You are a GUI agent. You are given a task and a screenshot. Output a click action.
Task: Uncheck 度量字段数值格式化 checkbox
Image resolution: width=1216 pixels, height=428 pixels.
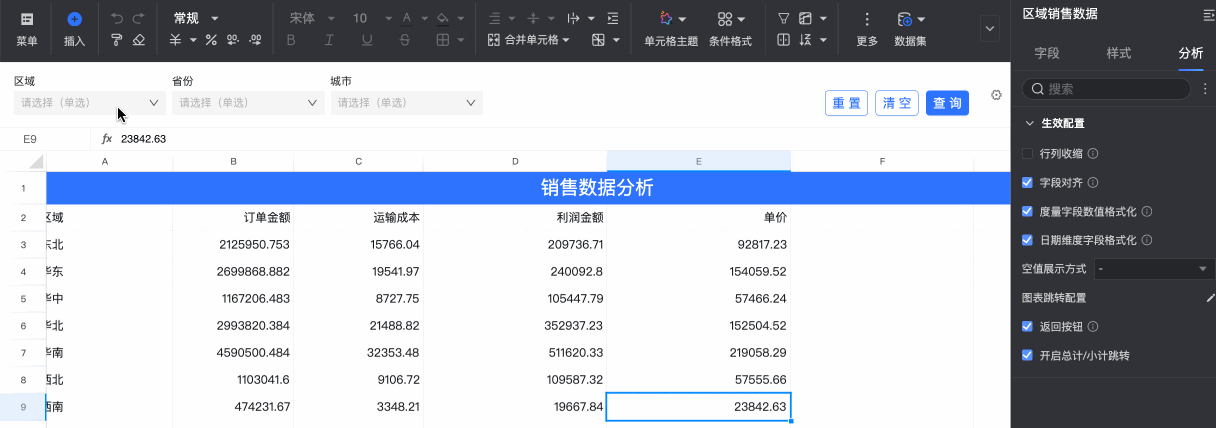tap(1027, 212)
